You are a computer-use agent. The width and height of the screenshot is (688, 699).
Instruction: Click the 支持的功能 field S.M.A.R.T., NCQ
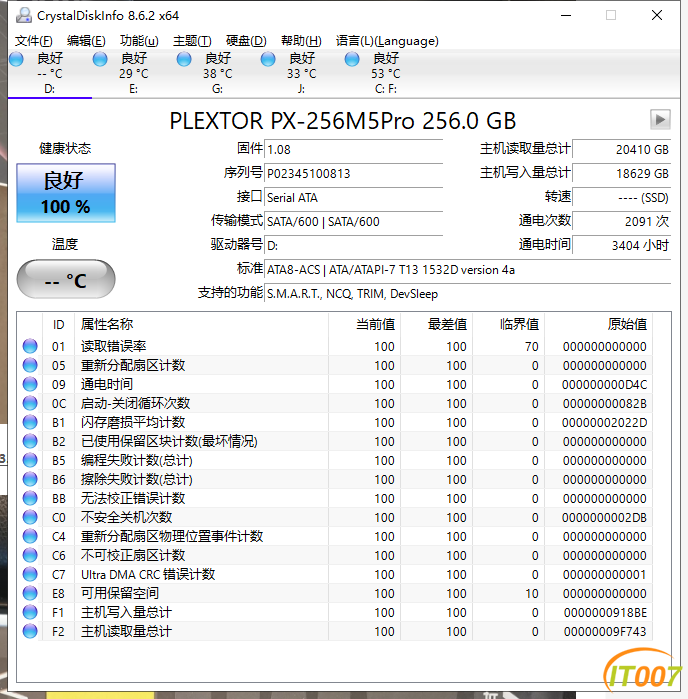(x=467, y=294)
